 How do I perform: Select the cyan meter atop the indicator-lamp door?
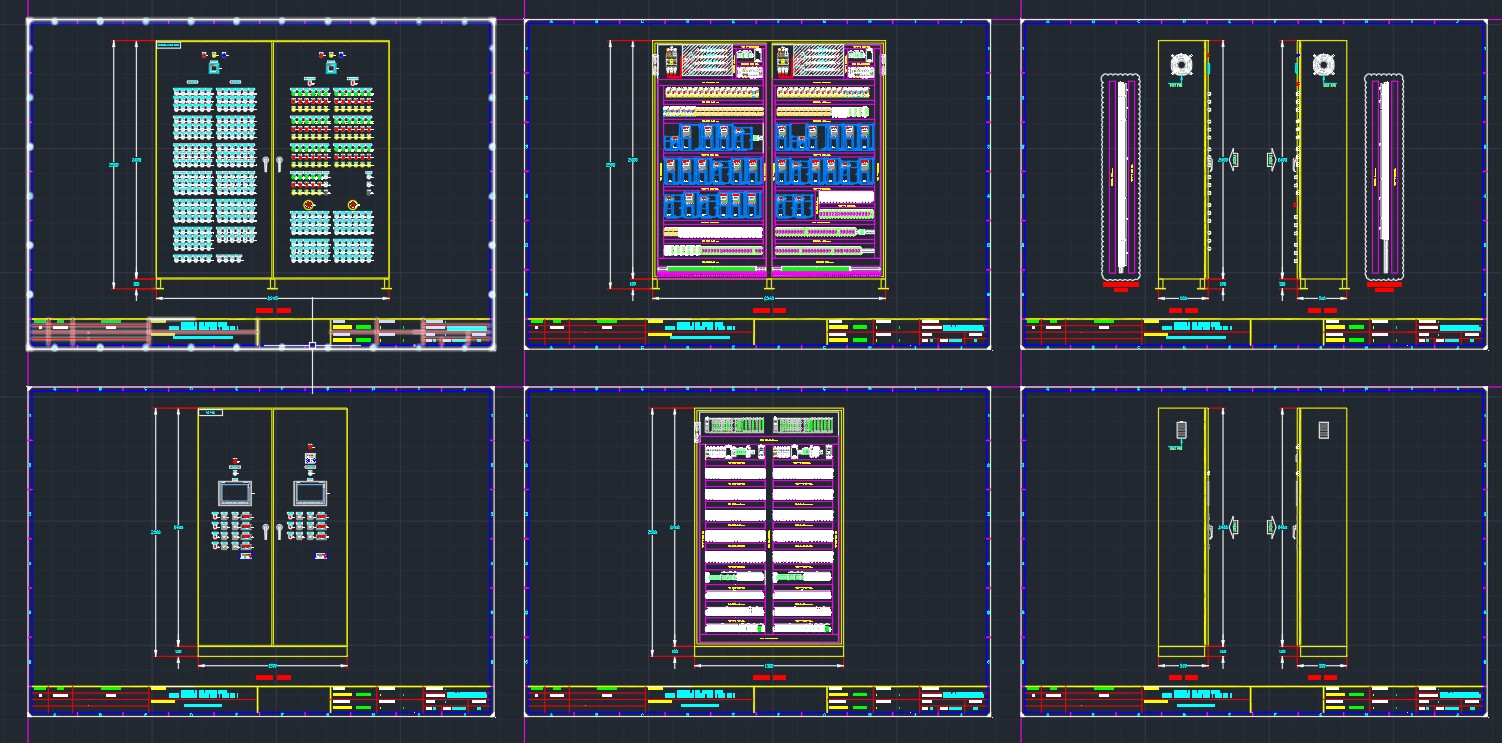pyautogui.click(x=331, y=67)
